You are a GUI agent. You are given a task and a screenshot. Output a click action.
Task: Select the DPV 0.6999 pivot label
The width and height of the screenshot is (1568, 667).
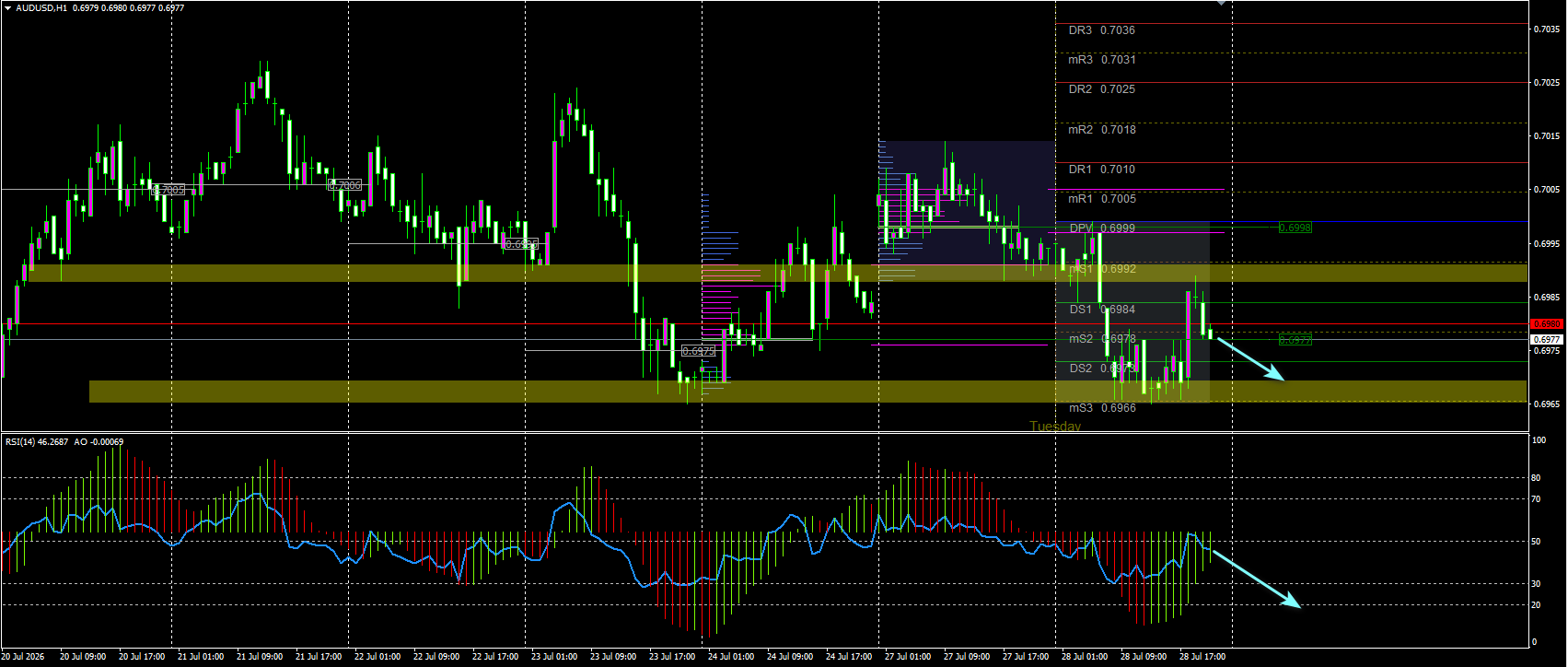click(1101, 228)
